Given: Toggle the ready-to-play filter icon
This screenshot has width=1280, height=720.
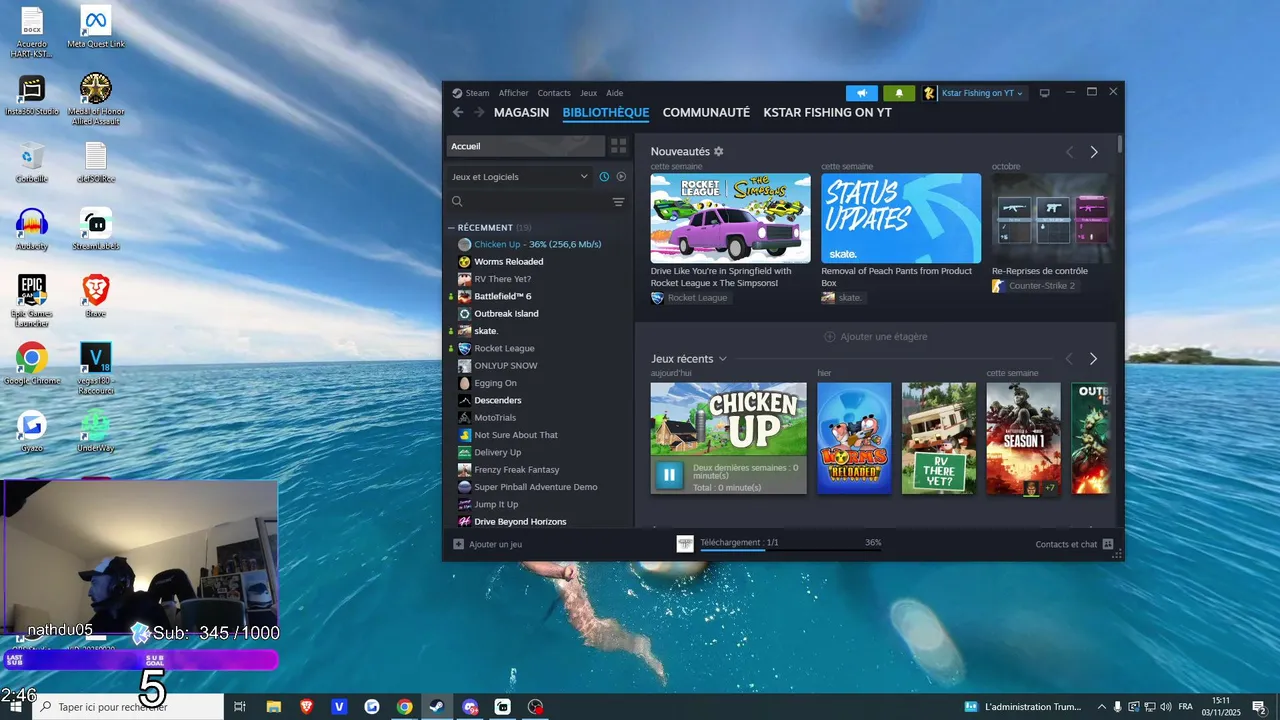Looking at the screenshot, I should pyautogui.click(x=621, y=177).
